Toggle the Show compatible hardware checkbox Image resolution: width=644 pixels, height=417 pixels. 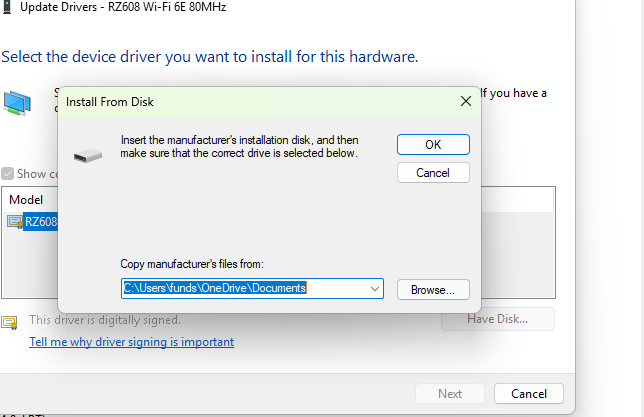click(8, 174)
